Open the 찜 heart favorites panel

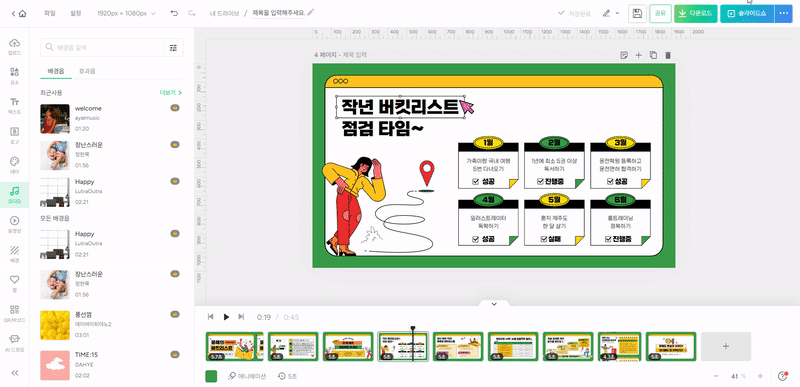(14, 283)
